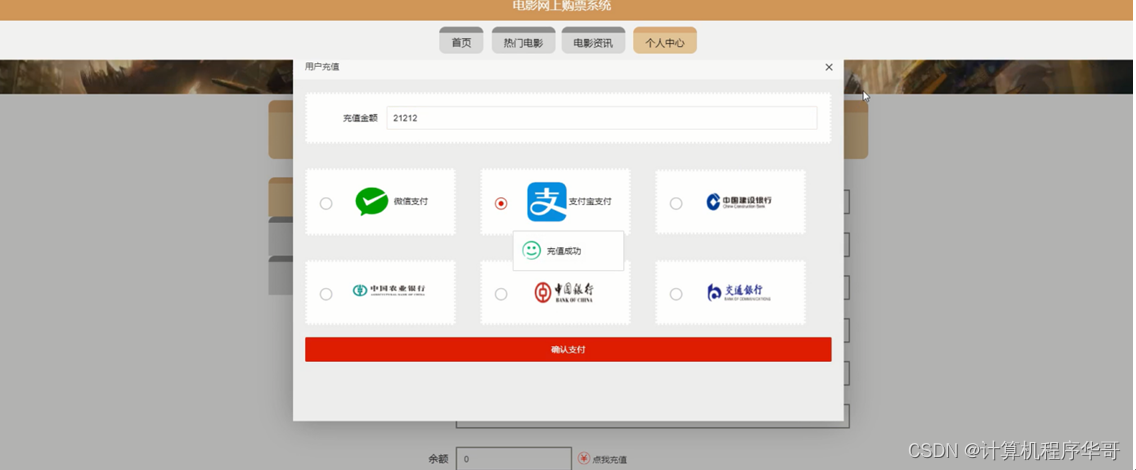Click the red 确认支付 button

pos(568,349)
